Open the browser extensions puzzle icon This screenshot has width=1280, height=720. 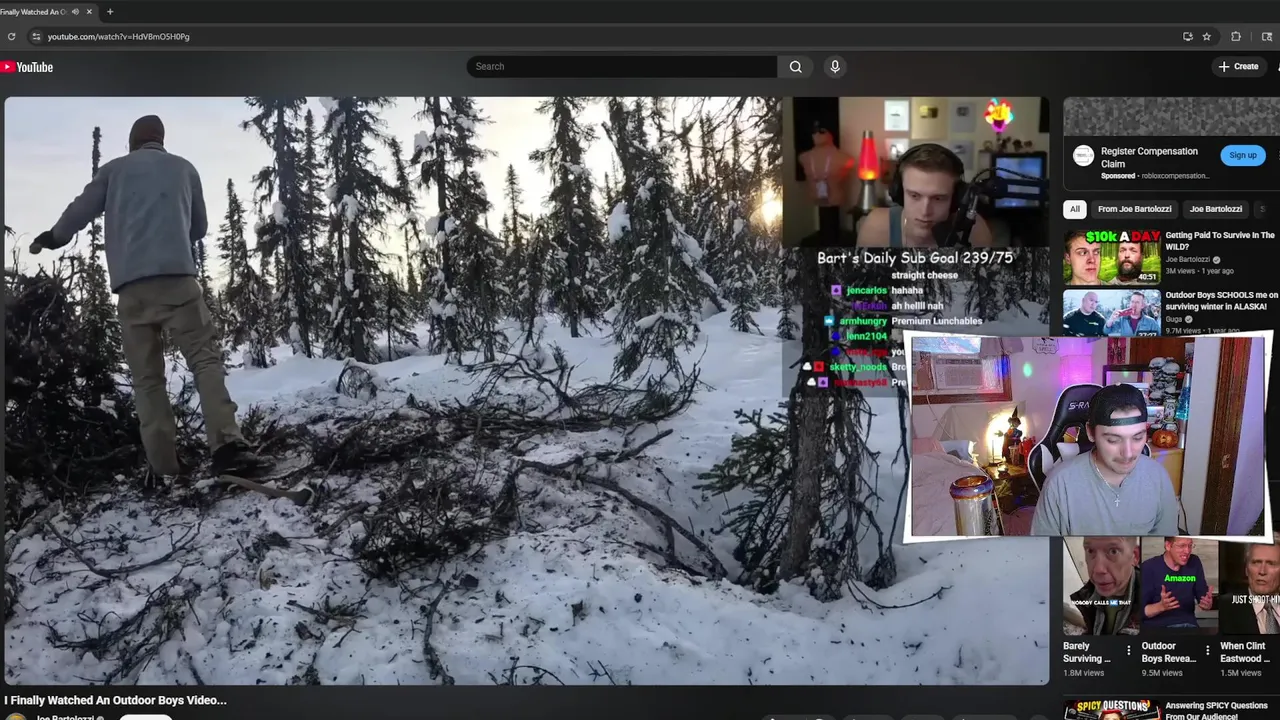(x=1236, y=36)
